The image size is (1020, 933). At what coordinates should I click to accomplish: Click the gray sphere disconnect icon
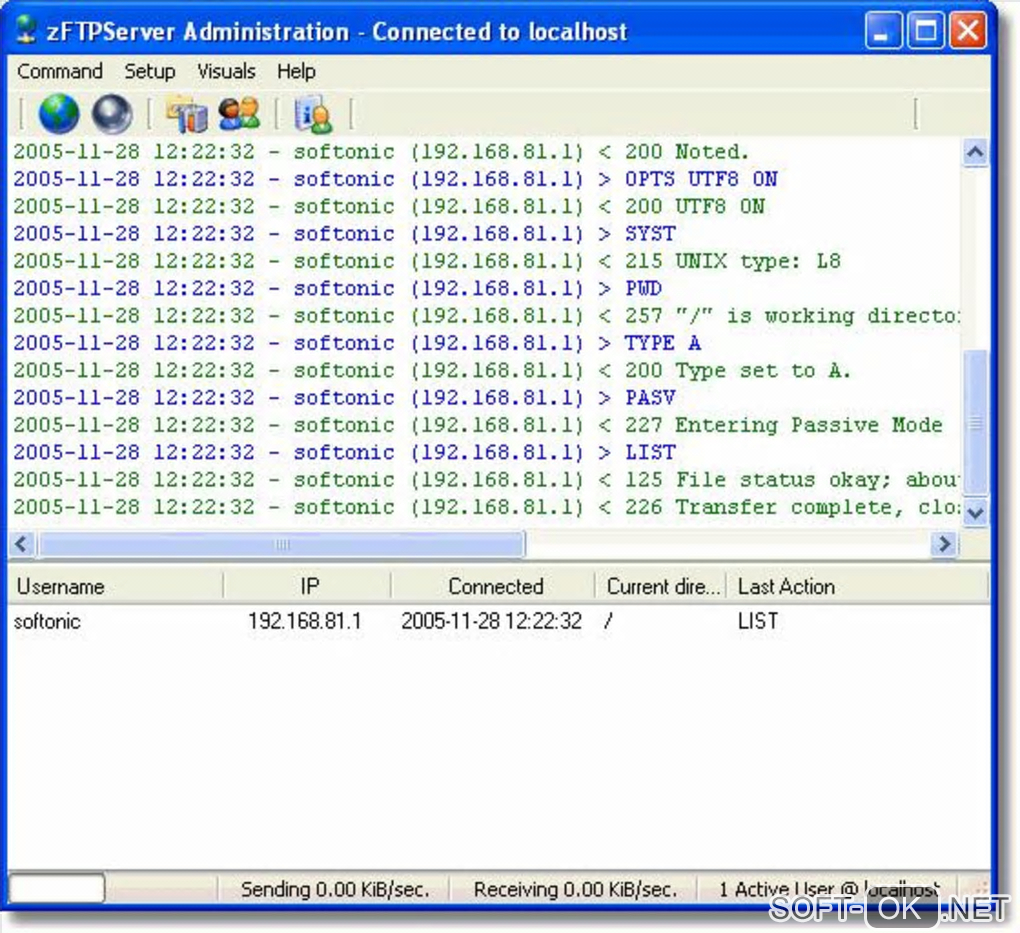112,114
